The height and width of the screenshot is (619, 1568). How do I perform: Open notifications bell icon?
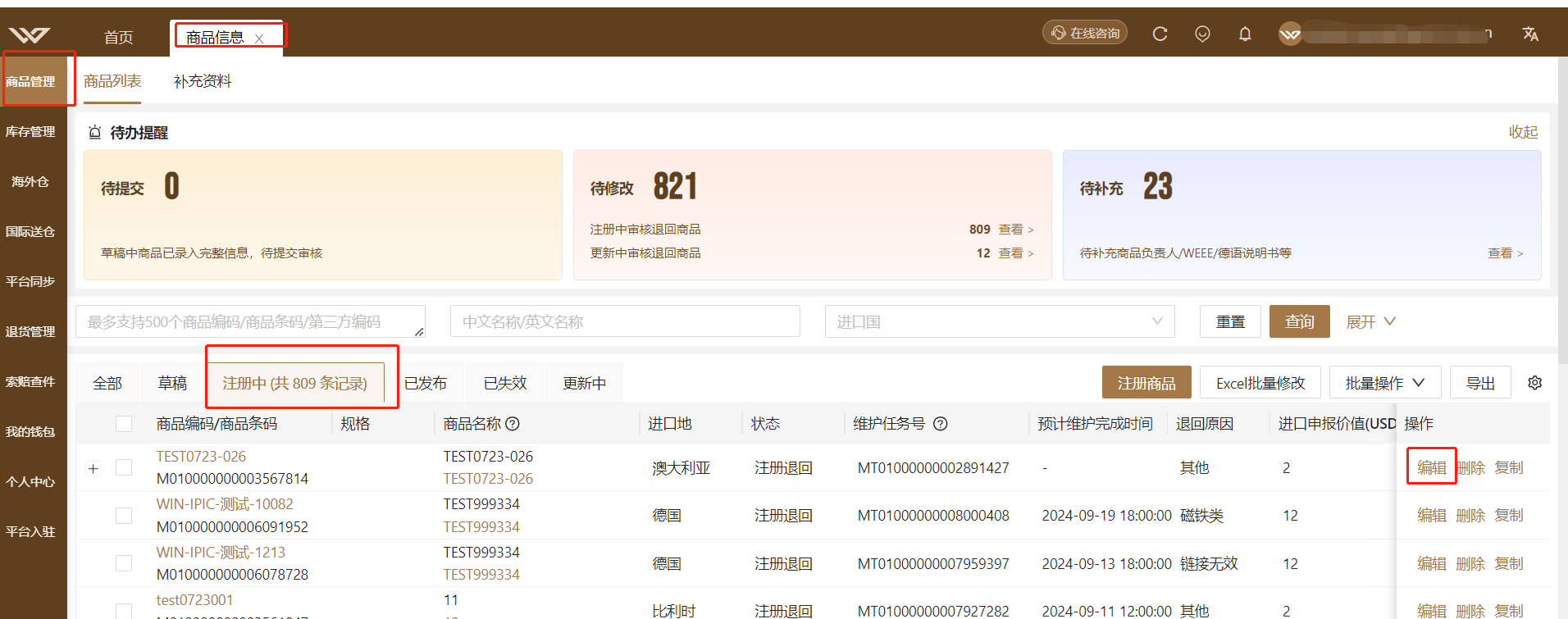(x=1245, y=34)
